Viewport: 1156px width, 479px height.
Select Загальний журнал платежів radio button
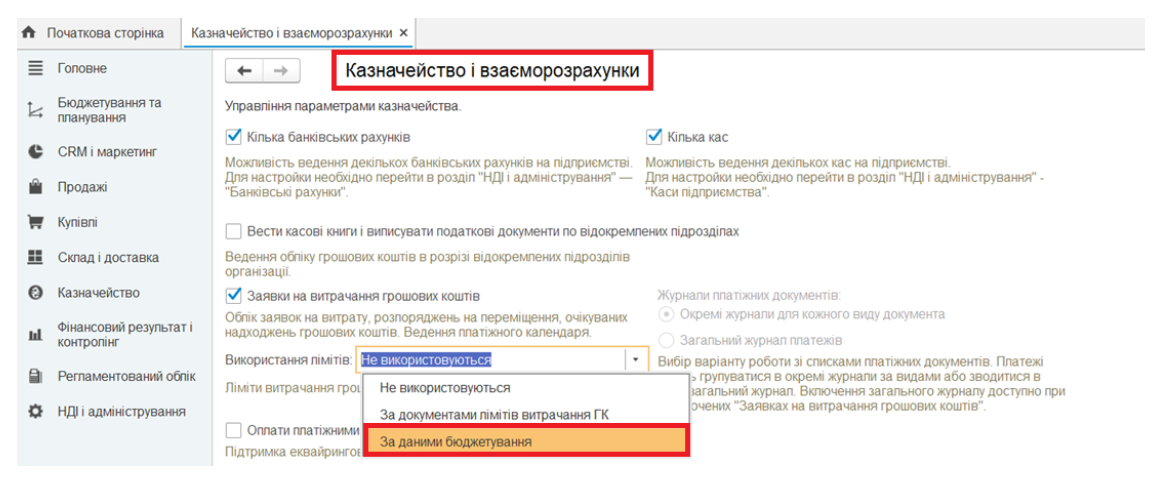[x=667, y=340]
